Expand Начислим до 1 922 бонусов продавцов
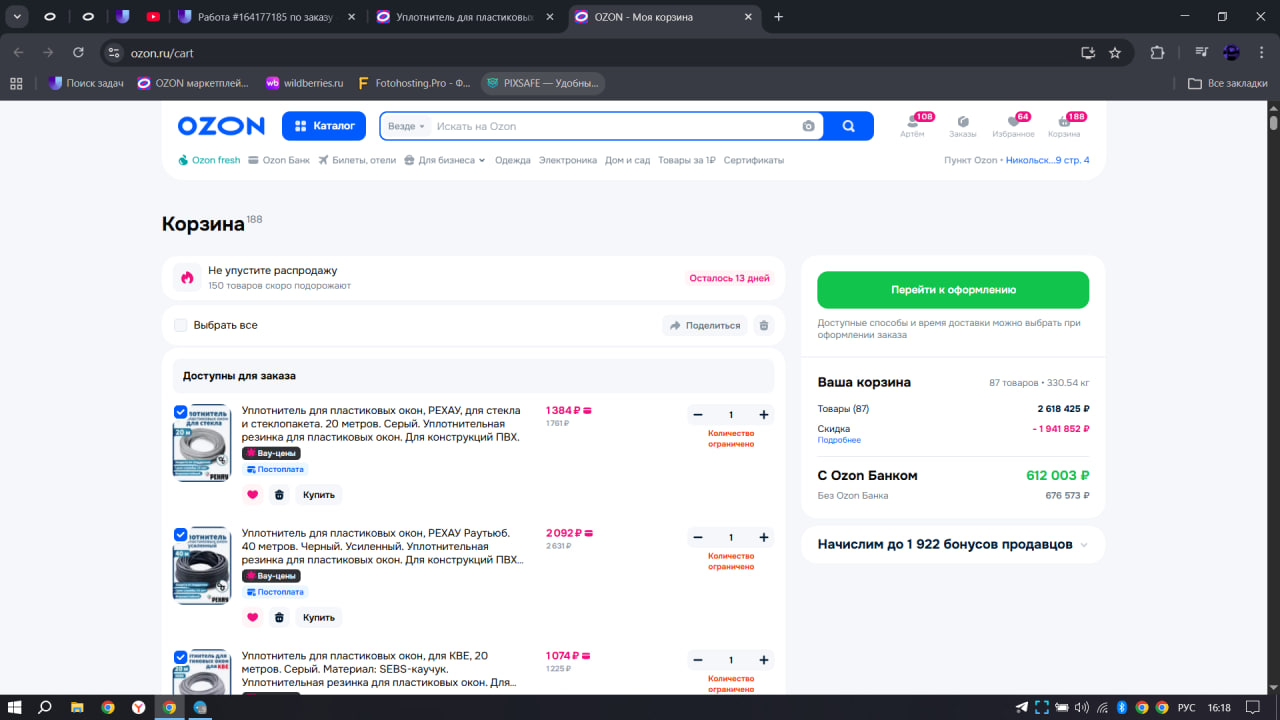1280x720 pixels. point(953,545)
